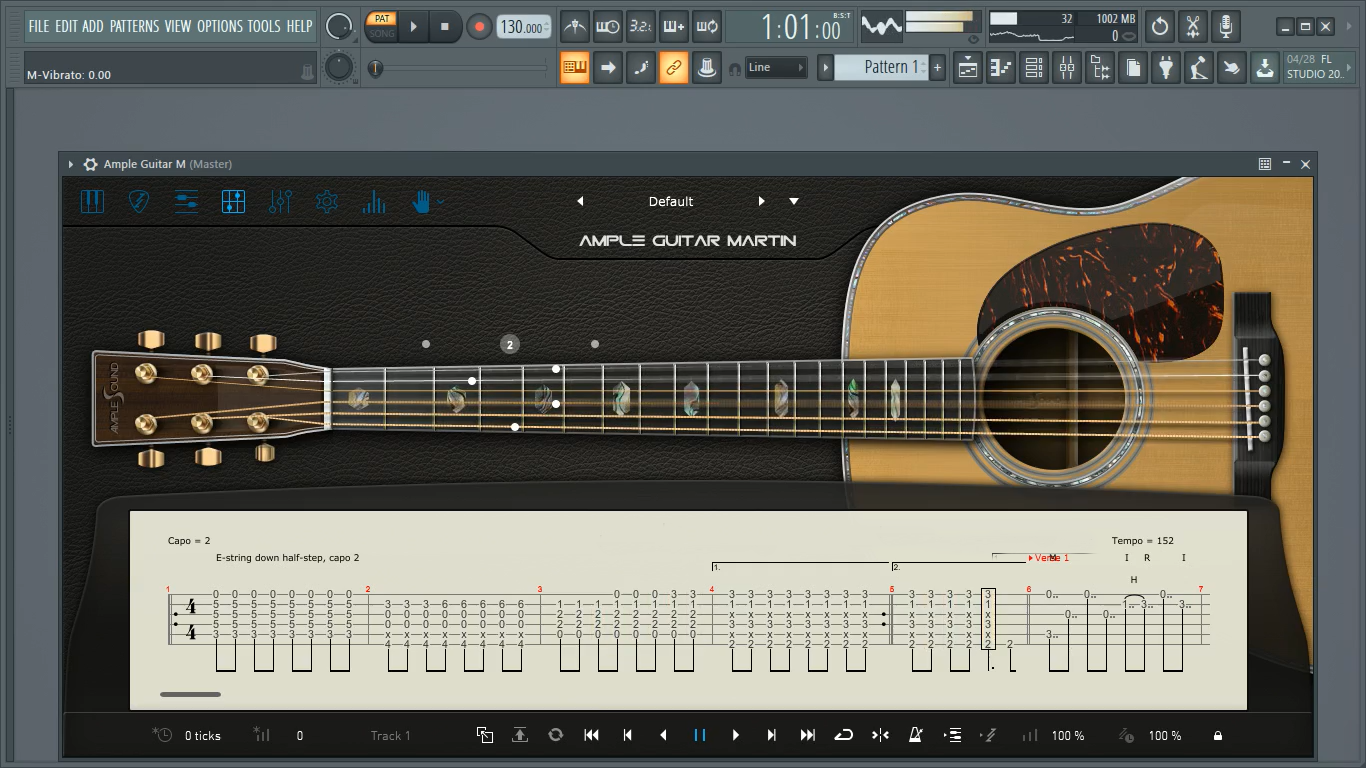Open the FL Studio channel rack

coord(1034,67)
